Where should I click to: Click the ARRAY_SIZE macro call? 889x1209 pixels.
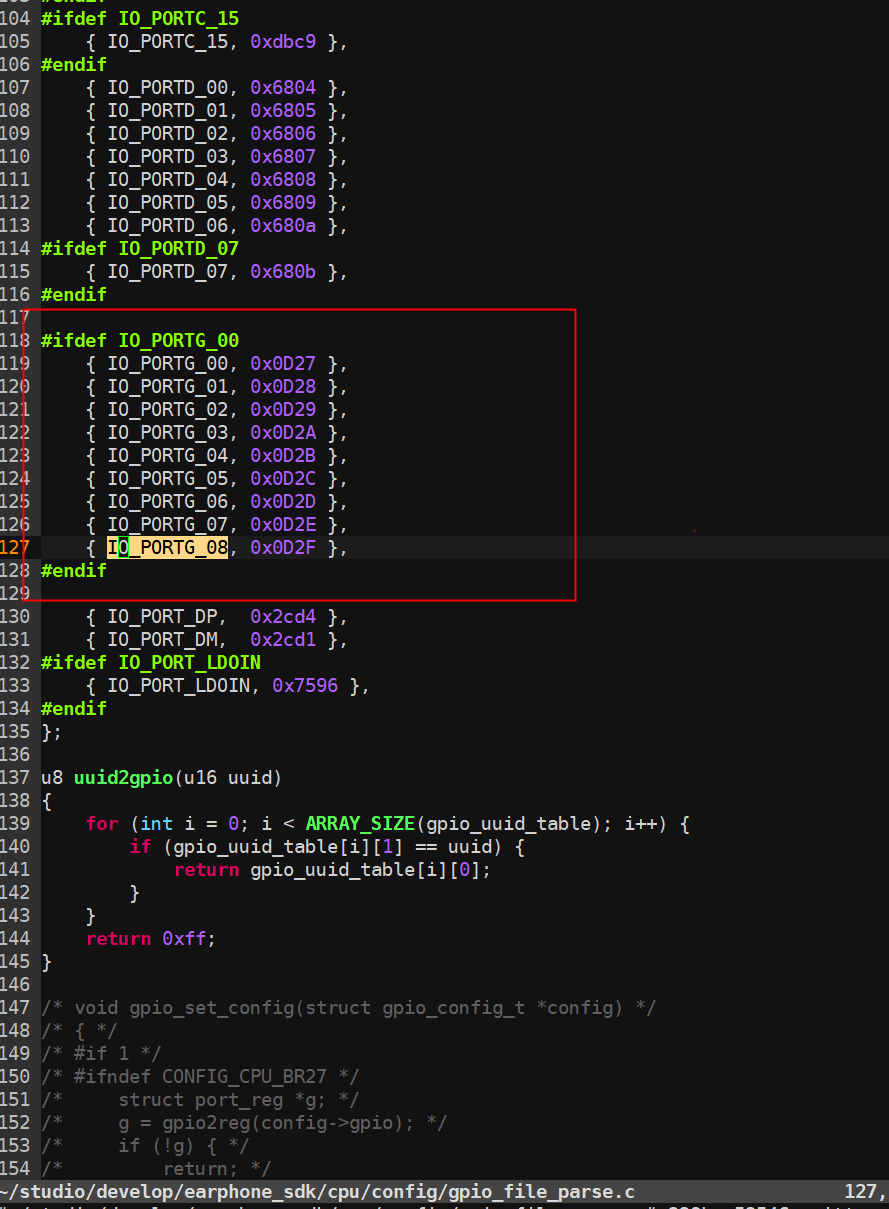pyautogui.click(x=360, y=824)
